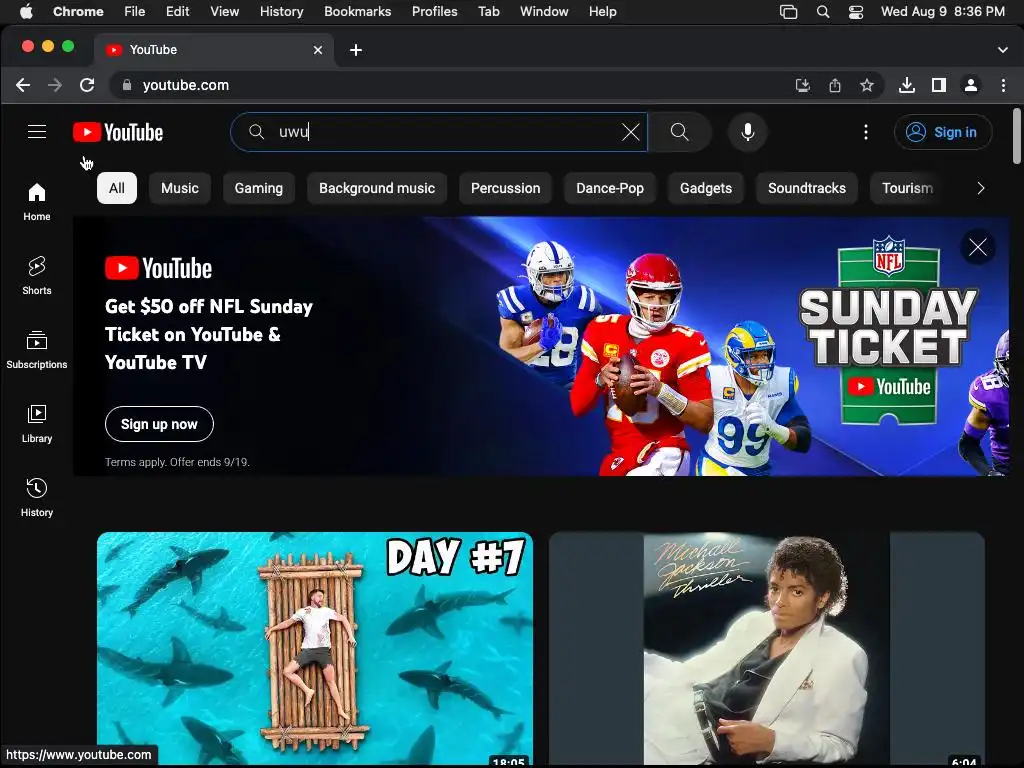Click the page vertical scrollbar

pyautogui.click(x=1016, y=136)
